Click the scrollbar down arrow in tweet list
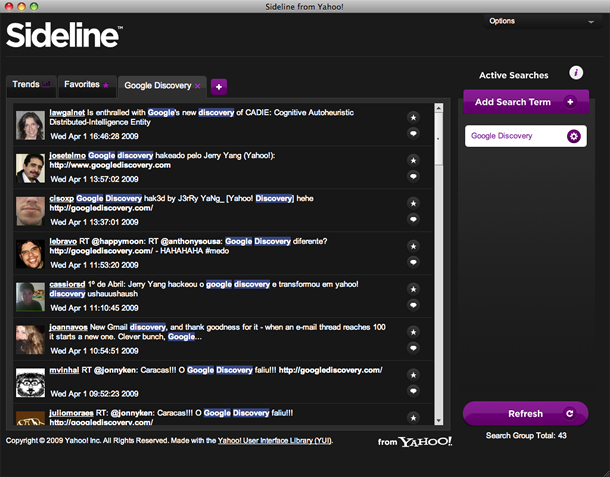The height and width of the screenshot is (477, 610). 438,421
